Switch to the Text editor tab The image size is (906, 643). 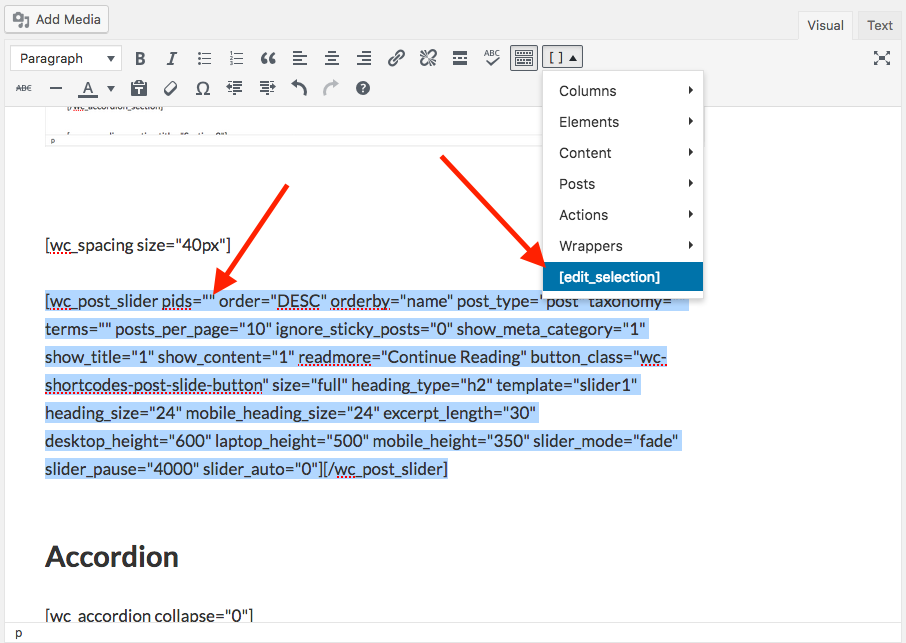[880, 26]
